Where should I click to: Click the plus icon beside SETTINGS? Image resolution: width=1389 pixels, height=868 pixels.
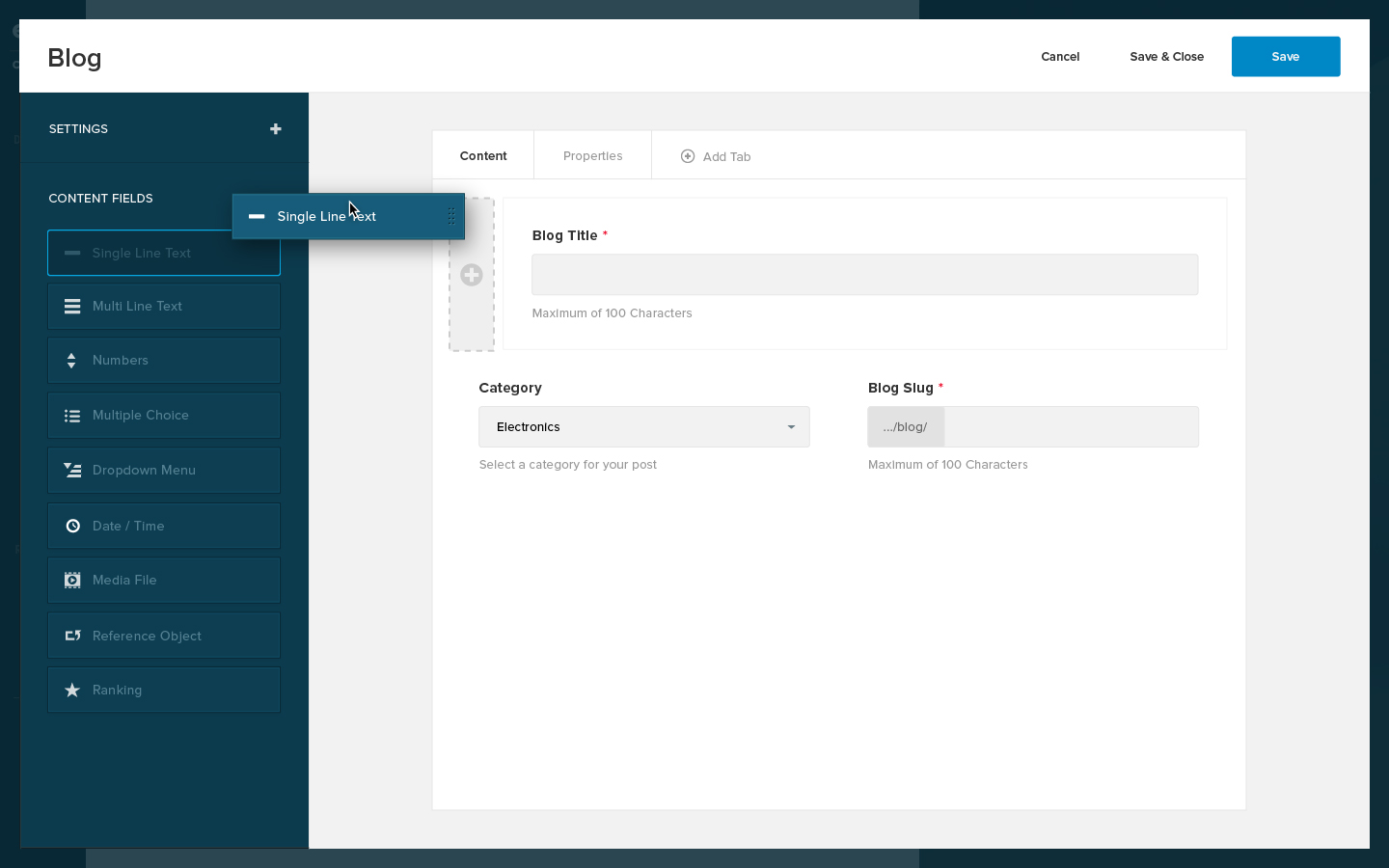coord(276,129)
